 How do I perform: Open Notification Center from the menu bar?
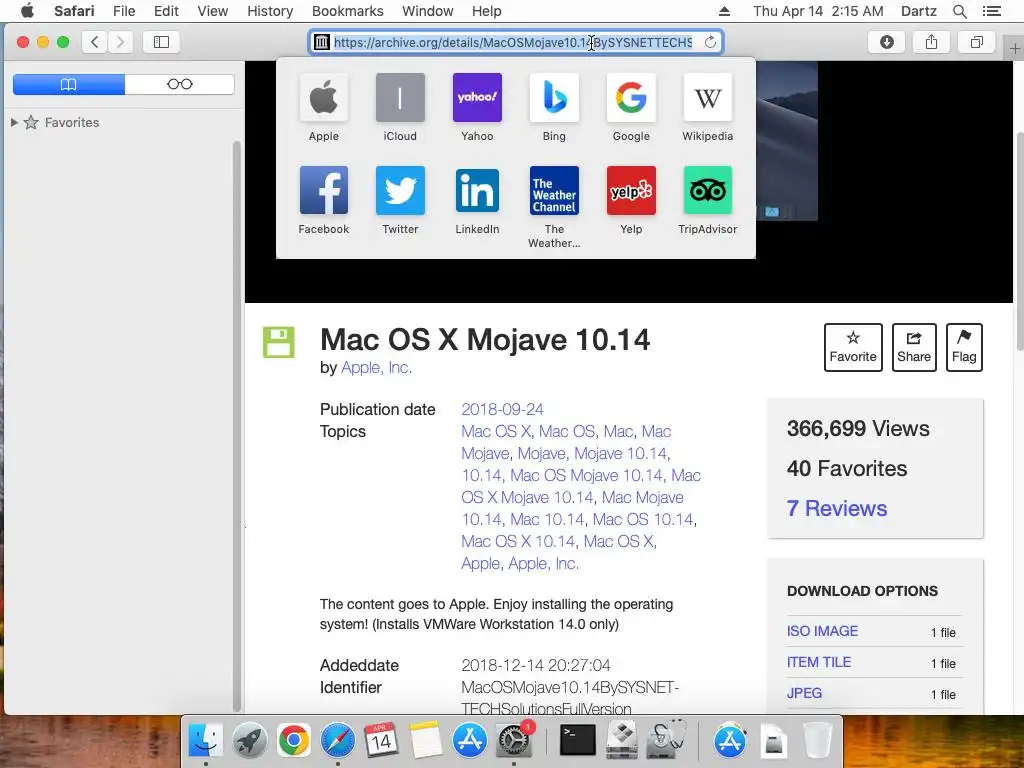click(991, 11)
